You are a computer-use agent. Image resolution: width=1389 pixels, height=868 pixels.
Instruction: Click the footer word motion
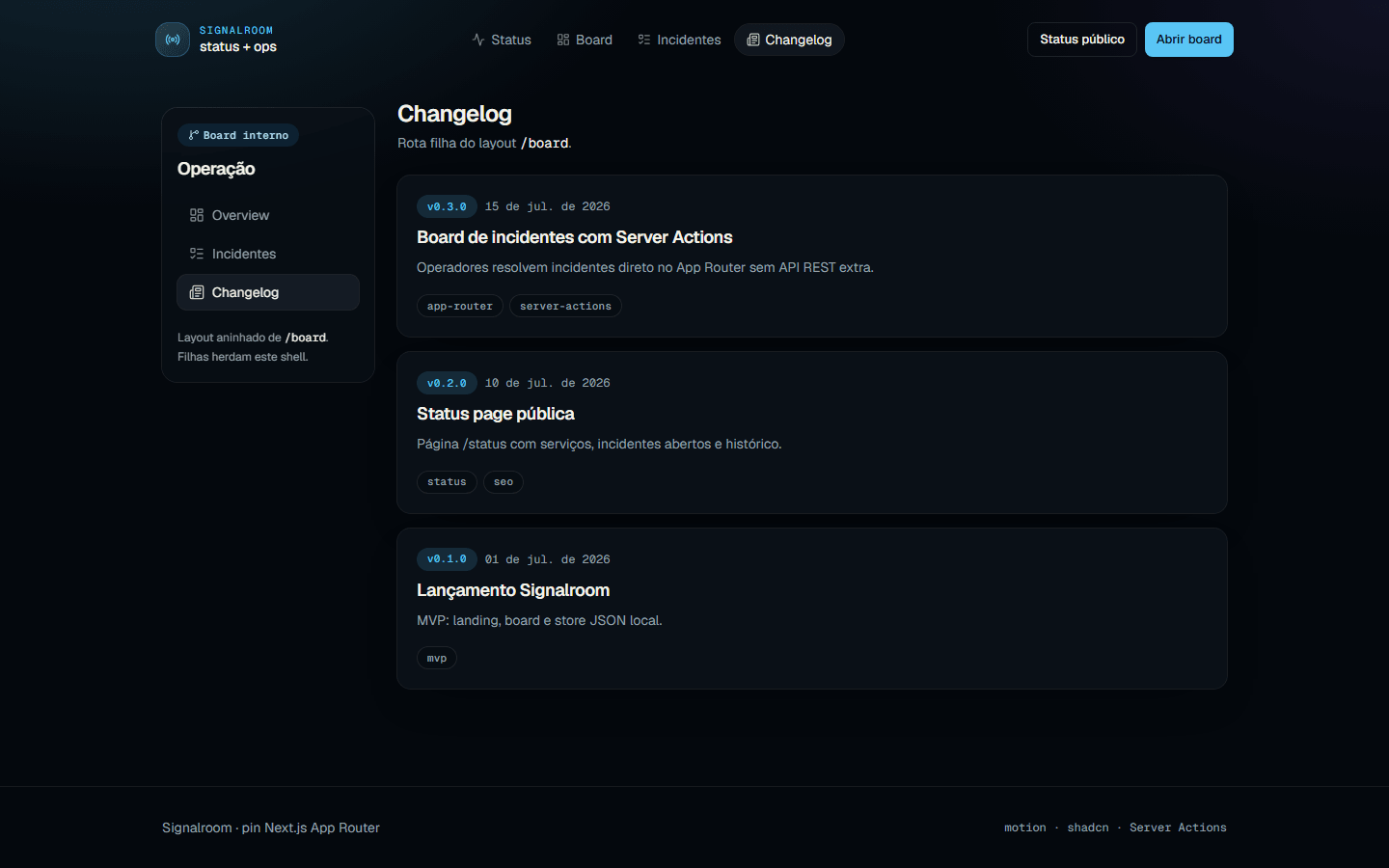click(x=1024, y=827)
